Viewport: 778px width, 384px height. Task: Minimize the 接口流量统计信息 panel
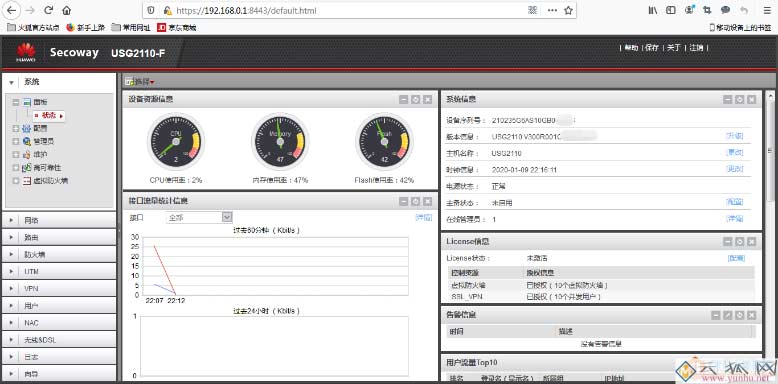pyautogui.click(x=403, y=201)
